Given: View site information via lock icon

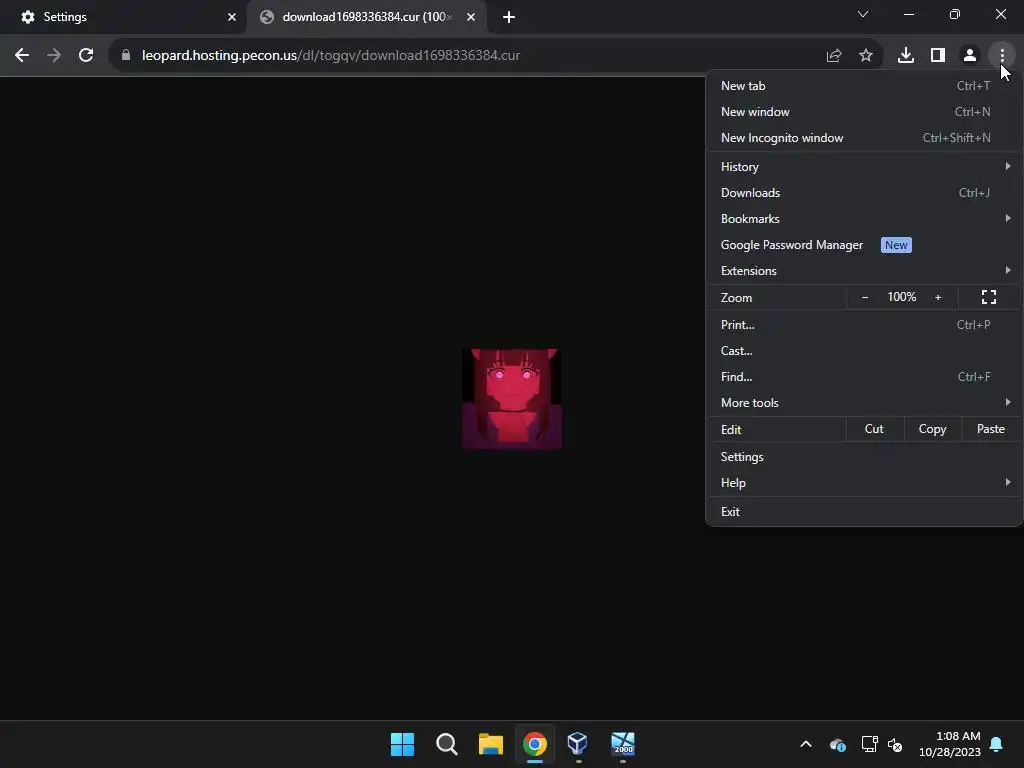Looking at the screenshot, I should pos(126,56).
